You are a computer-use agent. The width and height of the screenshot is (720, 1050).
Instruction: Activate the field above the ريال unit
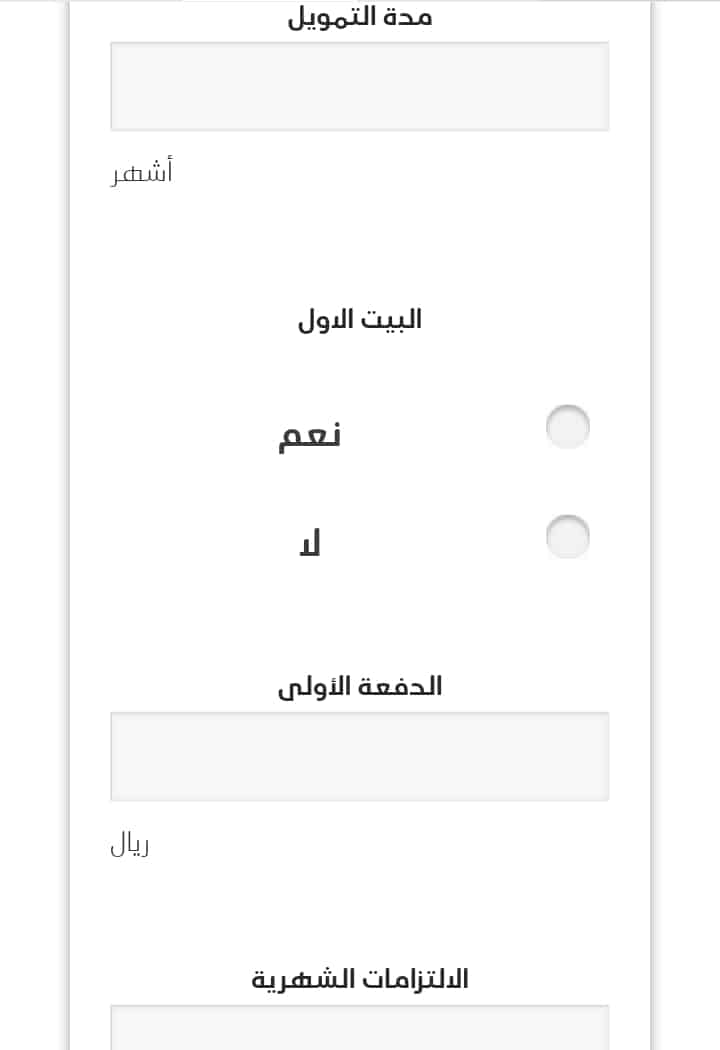click(x=360, y=757)
